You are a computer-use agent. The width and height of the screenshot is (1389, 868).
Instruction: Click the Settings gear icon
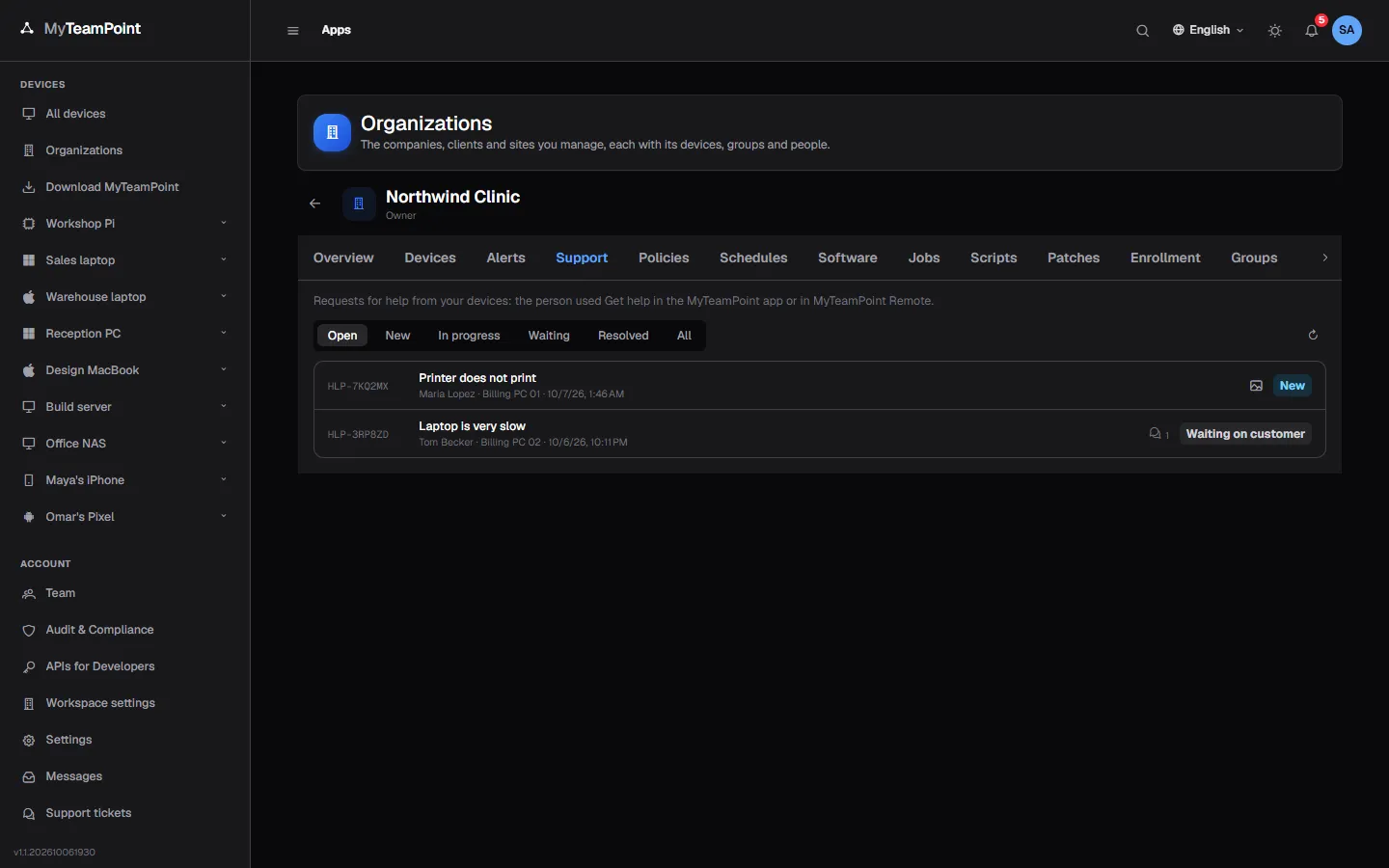pos(29,740)
